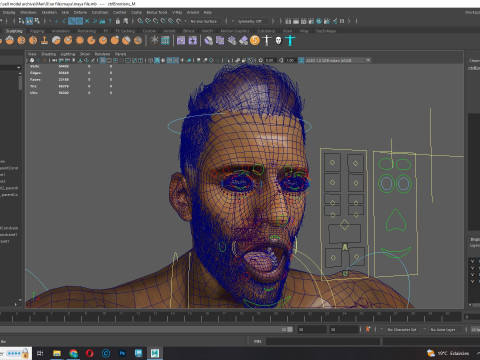Switch to the Rigging shelf tab

point(37,31)
